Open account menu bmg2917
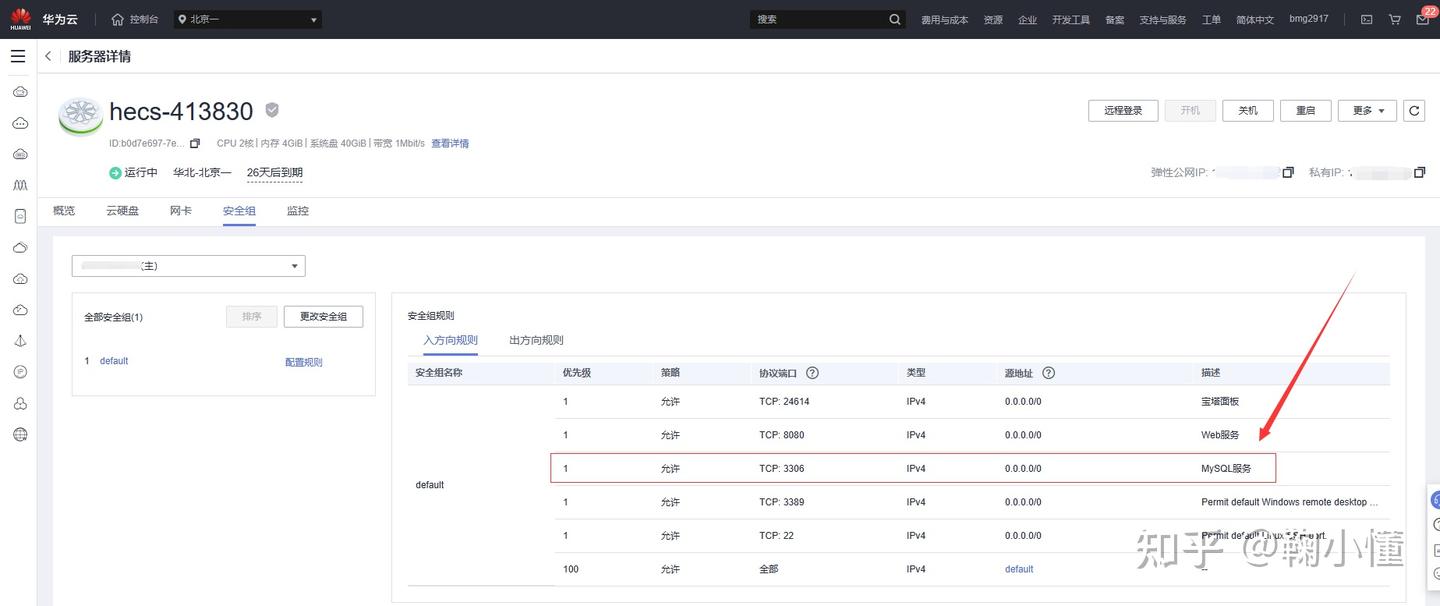Viewport: 1440px width, 606px height. coord(1309,19)
